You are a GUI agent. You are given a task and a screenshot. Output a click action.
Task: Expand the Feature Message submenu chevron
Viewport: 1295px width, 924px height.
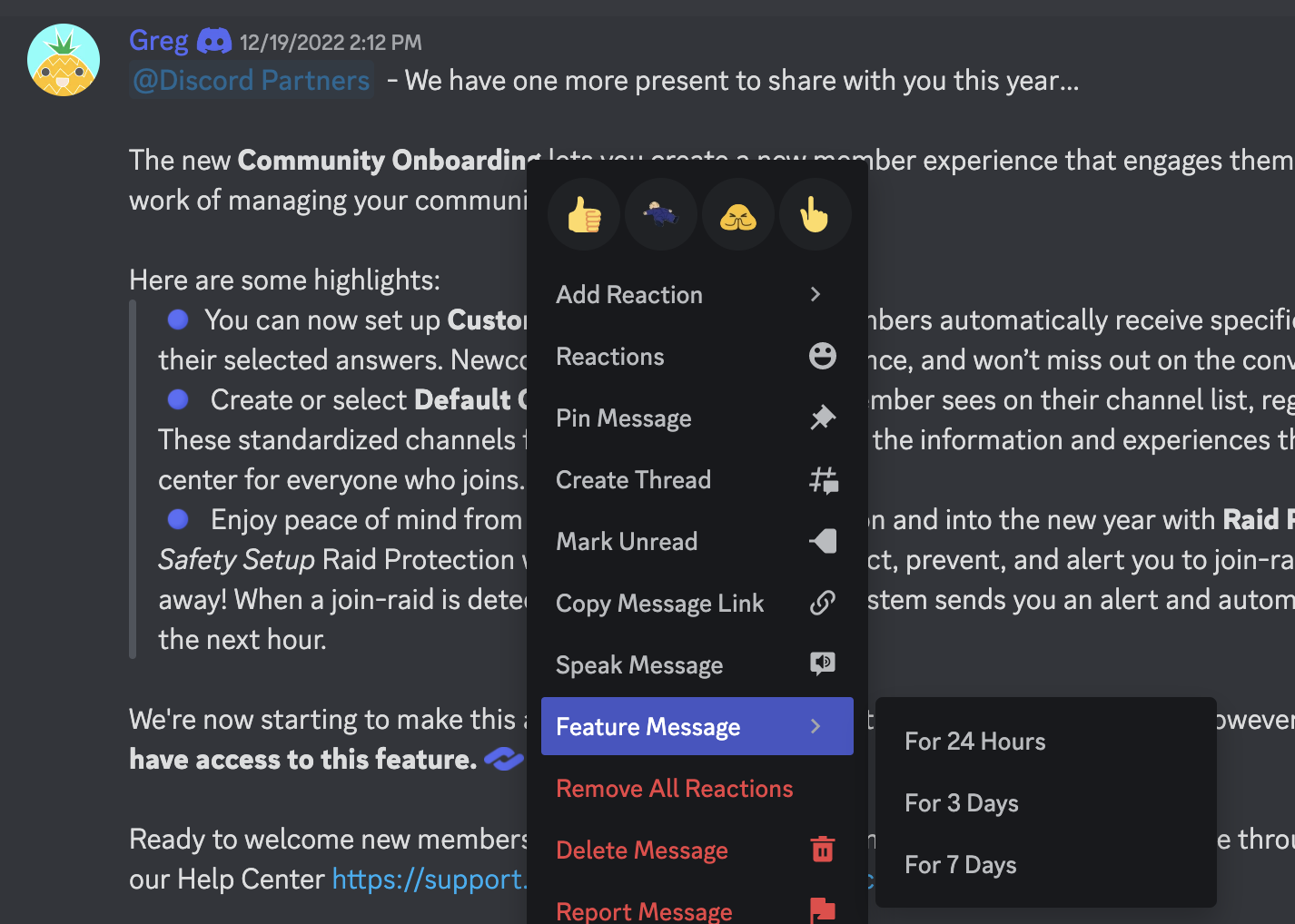pos(816,726)
